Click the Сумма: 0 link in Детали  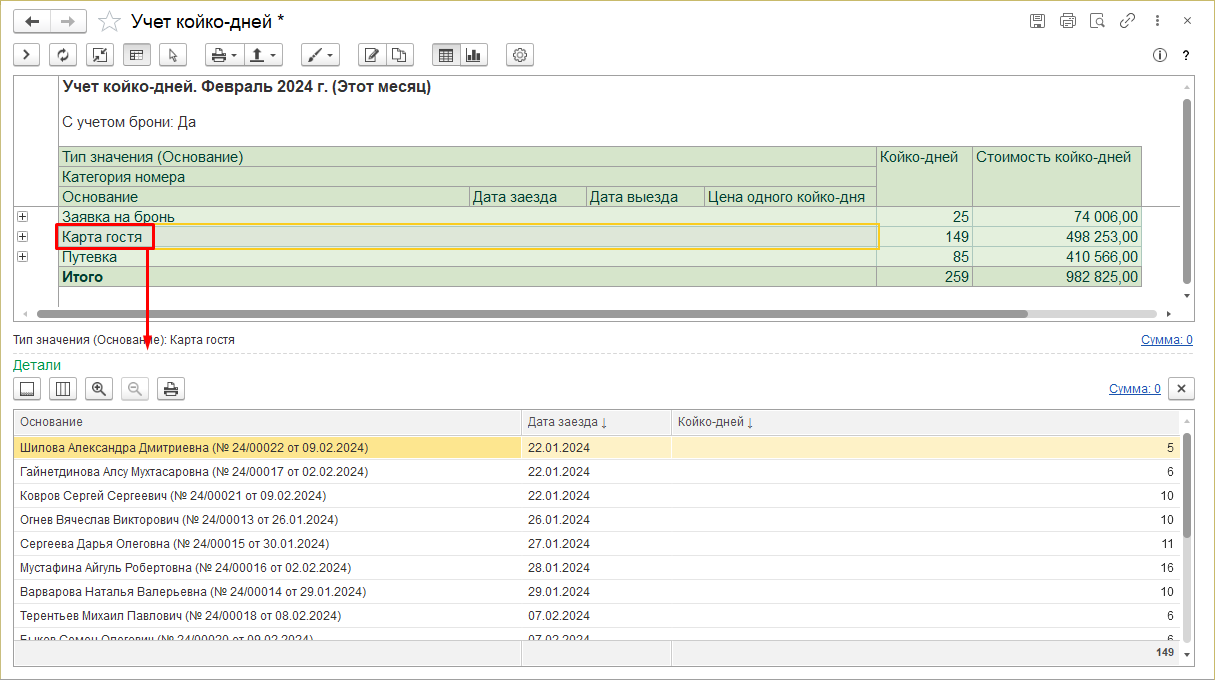pyautogui.click(x=1134, y=389)
